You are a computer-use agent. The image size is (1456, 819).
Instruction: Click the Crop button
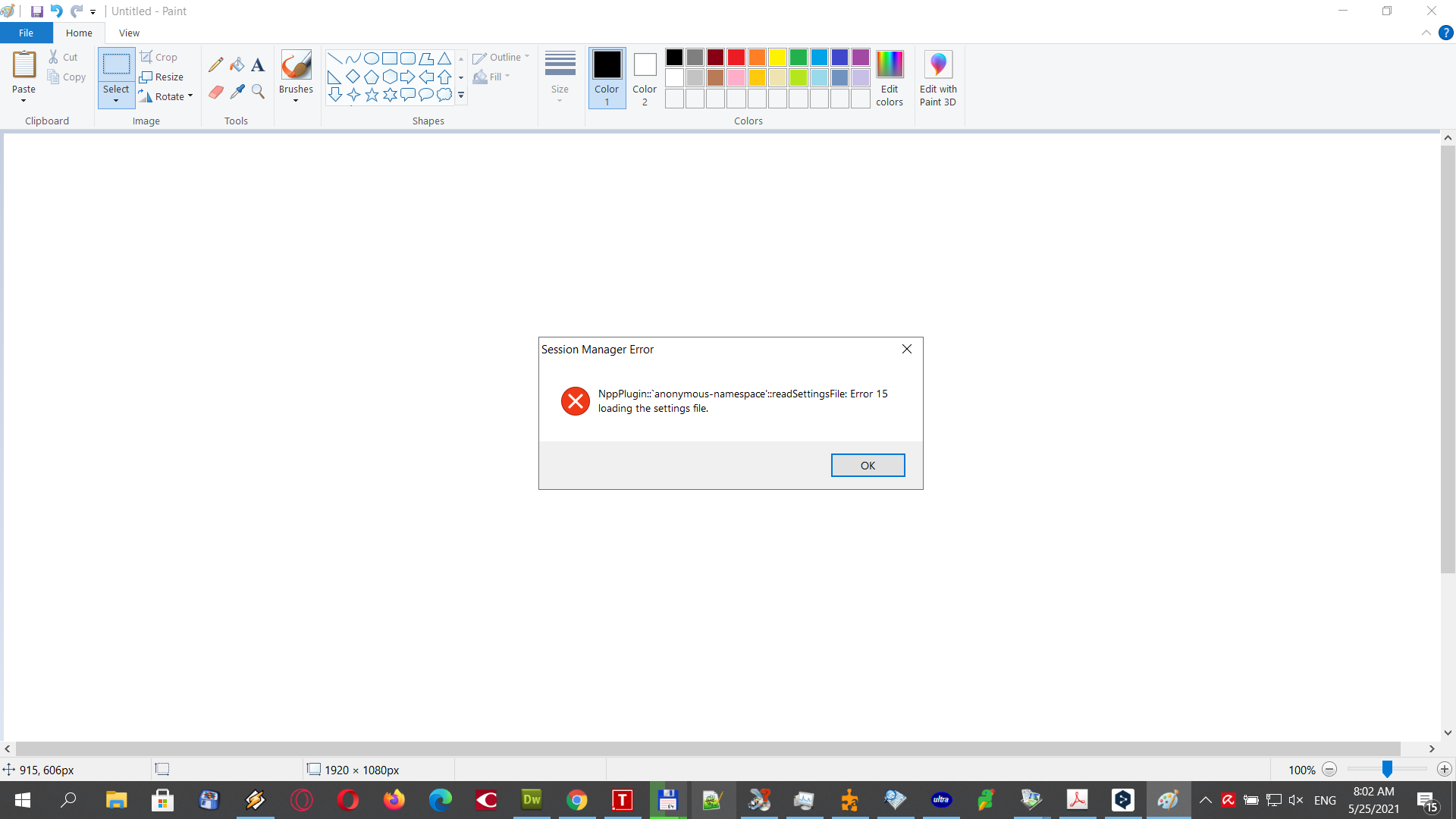coord(158,57)
